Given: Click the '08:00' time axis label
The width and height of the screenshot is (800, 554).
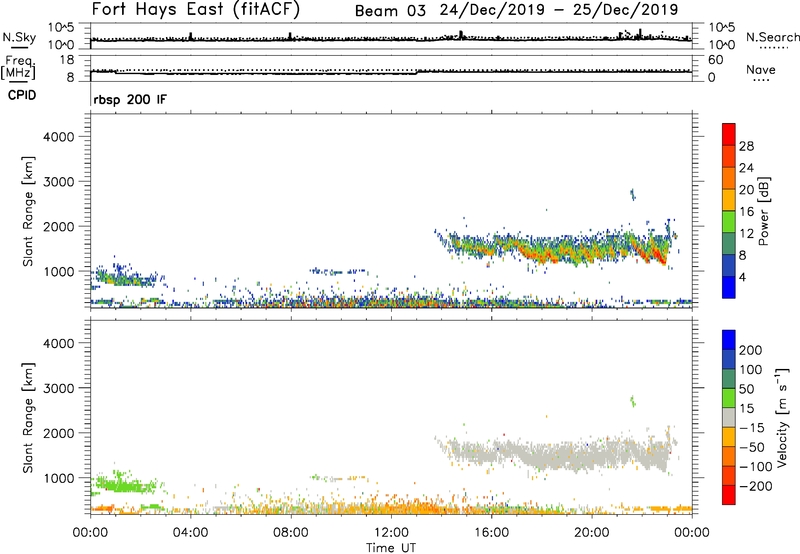Looking at the screenshot, I should [290, 533].
